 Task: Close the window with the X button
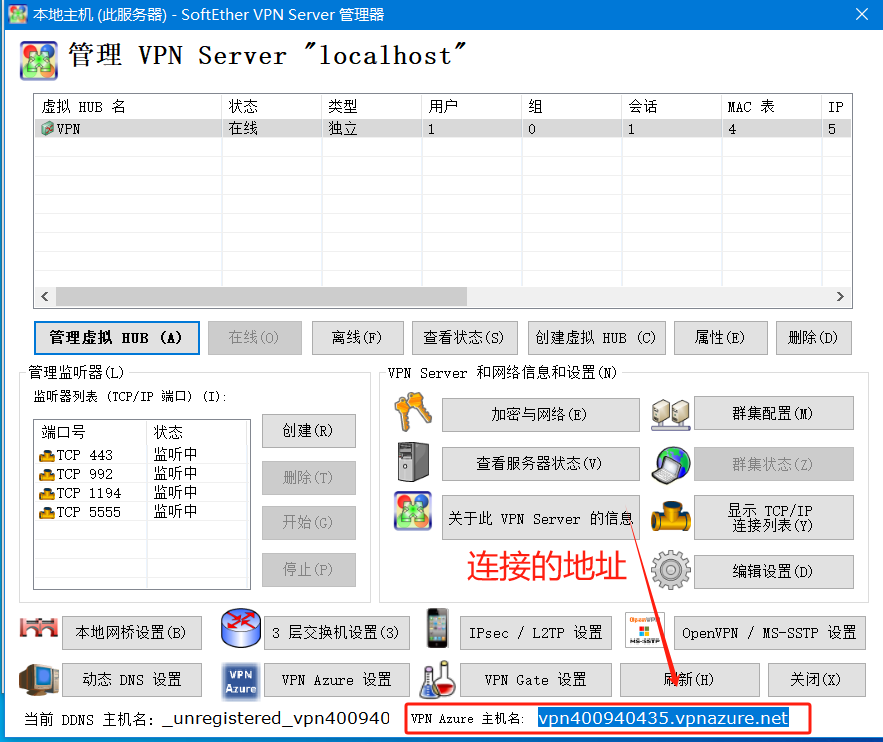pos(862,14)
